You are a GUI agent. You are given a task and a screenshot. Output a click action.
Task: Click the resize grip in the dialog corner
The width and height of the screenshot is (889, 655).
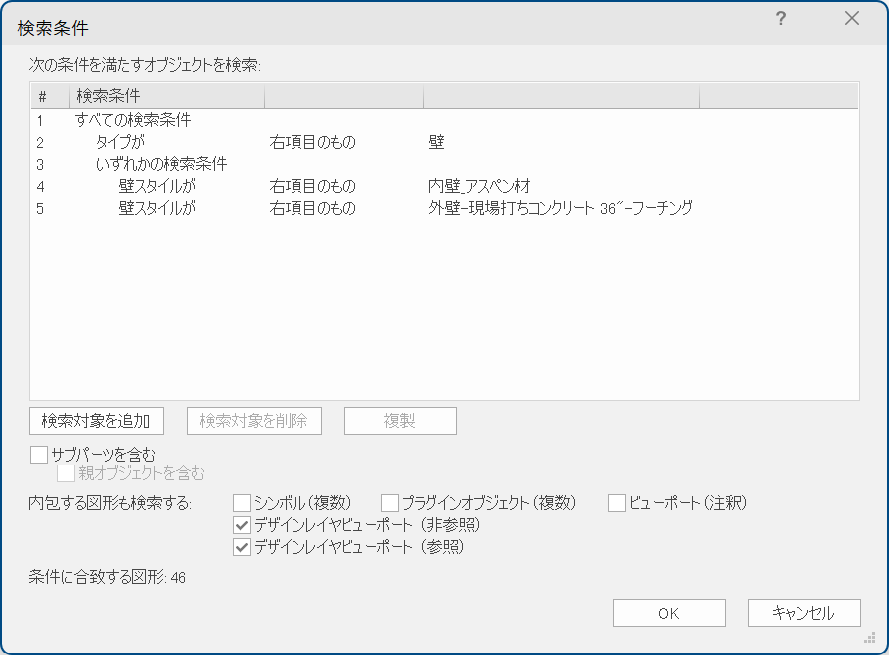869,637
